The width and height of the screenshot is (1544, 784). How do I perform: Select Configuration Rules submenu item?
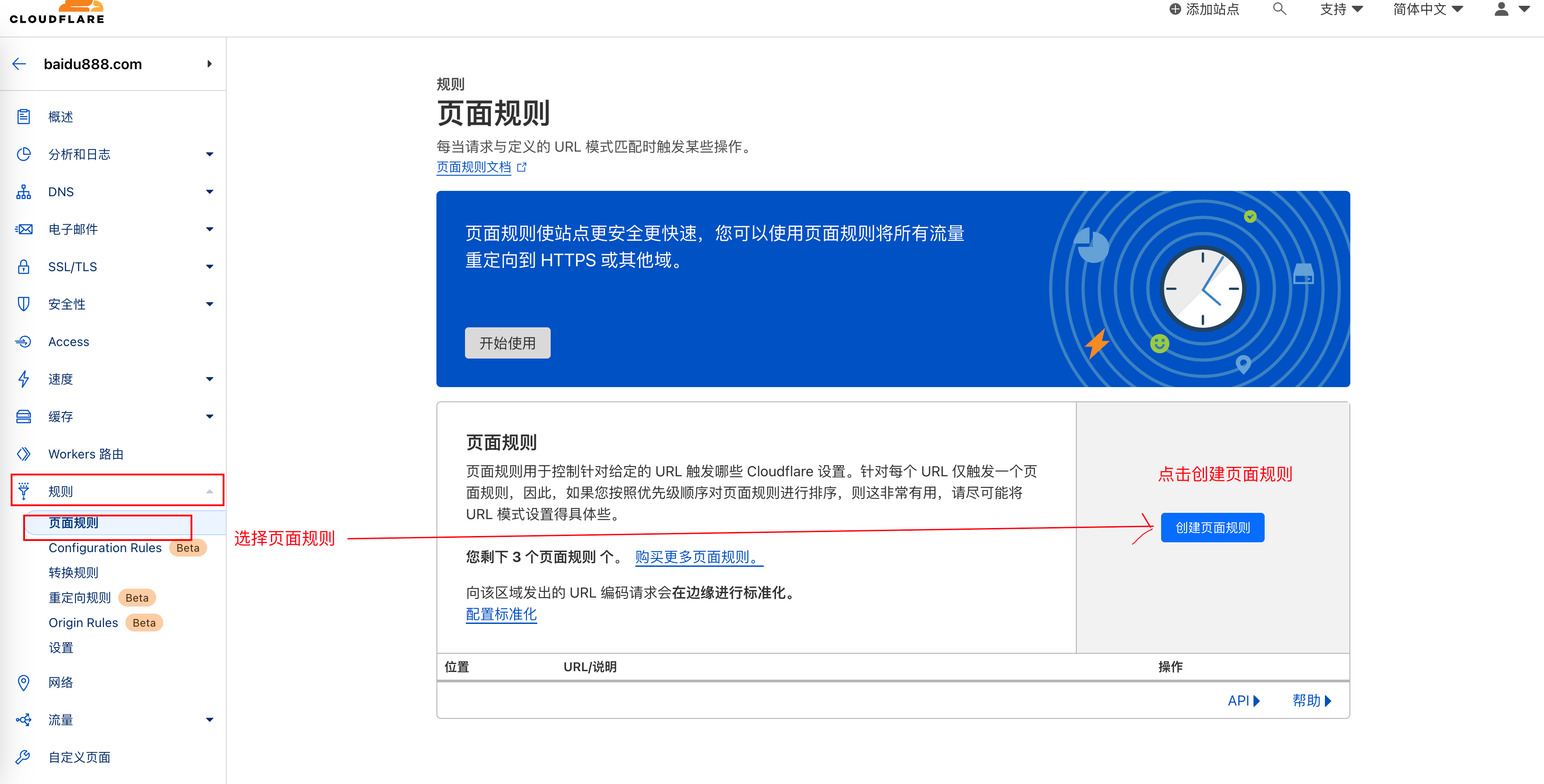tap(105, 548)
